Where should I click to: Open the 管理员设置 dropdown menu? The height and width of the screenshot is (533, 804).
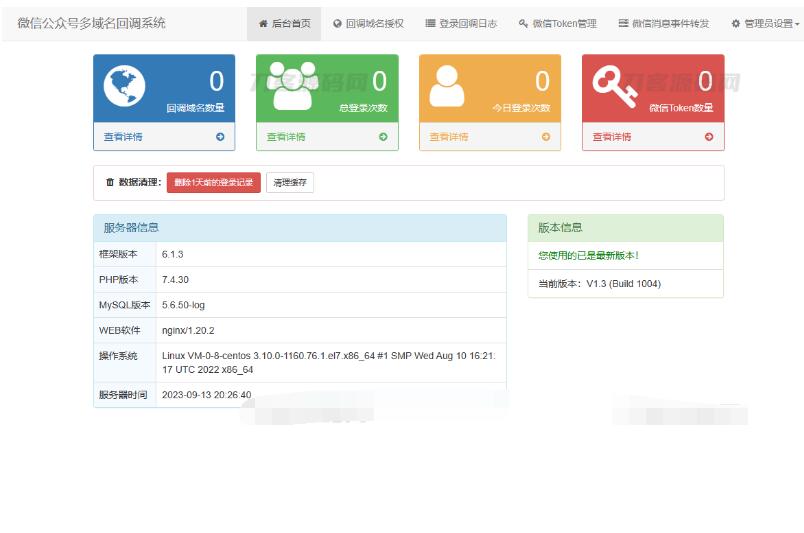(x=765, y=23)
